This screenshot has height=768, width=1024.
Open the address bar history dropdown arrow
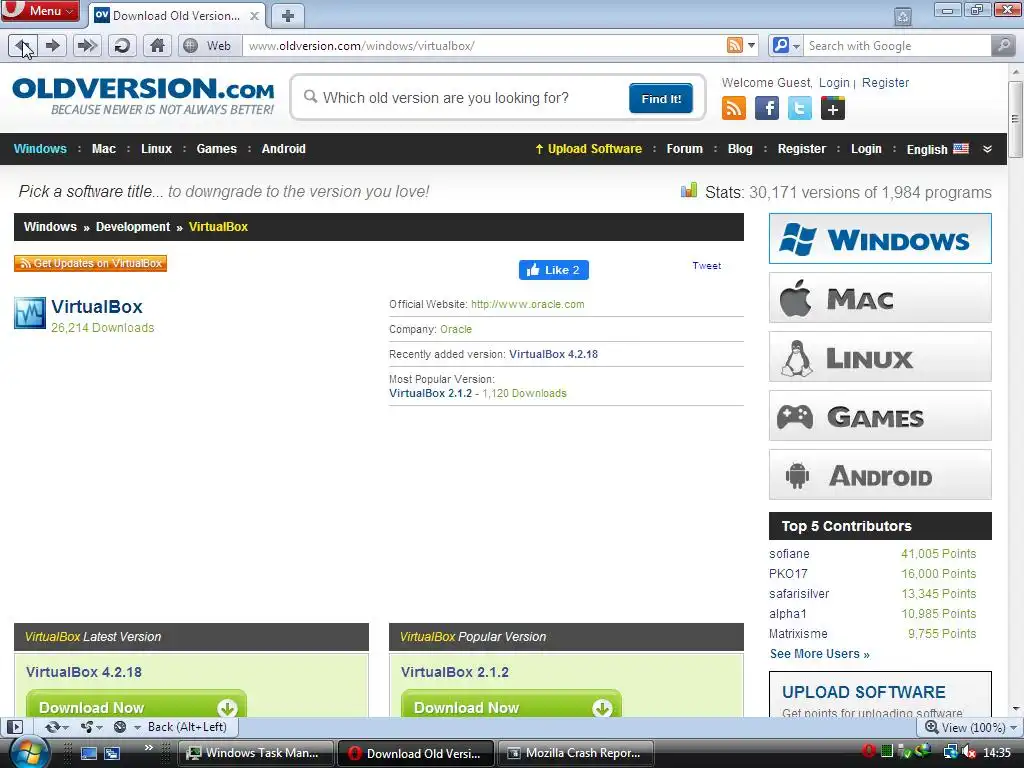(751, 46)
